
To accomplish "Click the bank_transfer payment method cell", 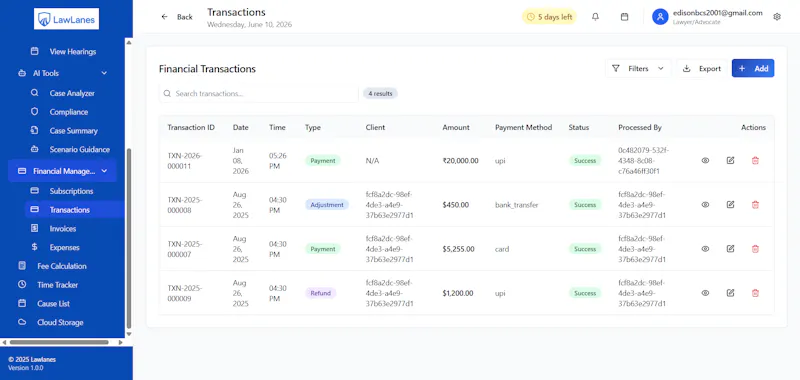I will (516, 205).
